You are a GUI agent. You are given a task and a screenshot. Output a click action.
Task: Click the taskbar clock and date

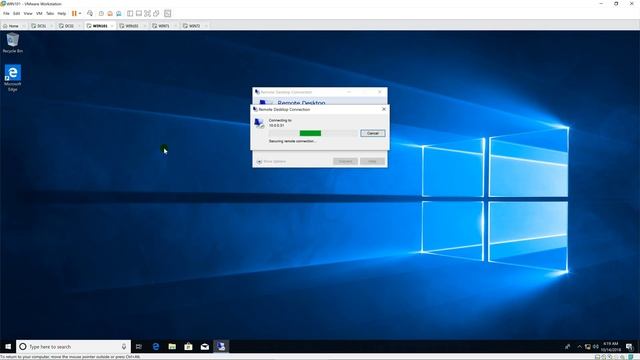pyautogui.click(x=611, y=347)
